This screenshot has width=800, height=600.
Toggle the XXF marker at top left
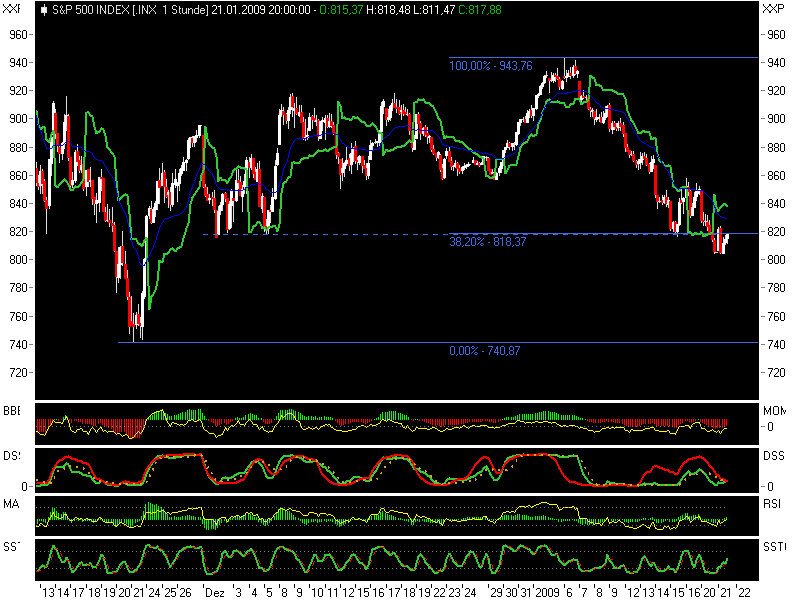tap(10, 7)
